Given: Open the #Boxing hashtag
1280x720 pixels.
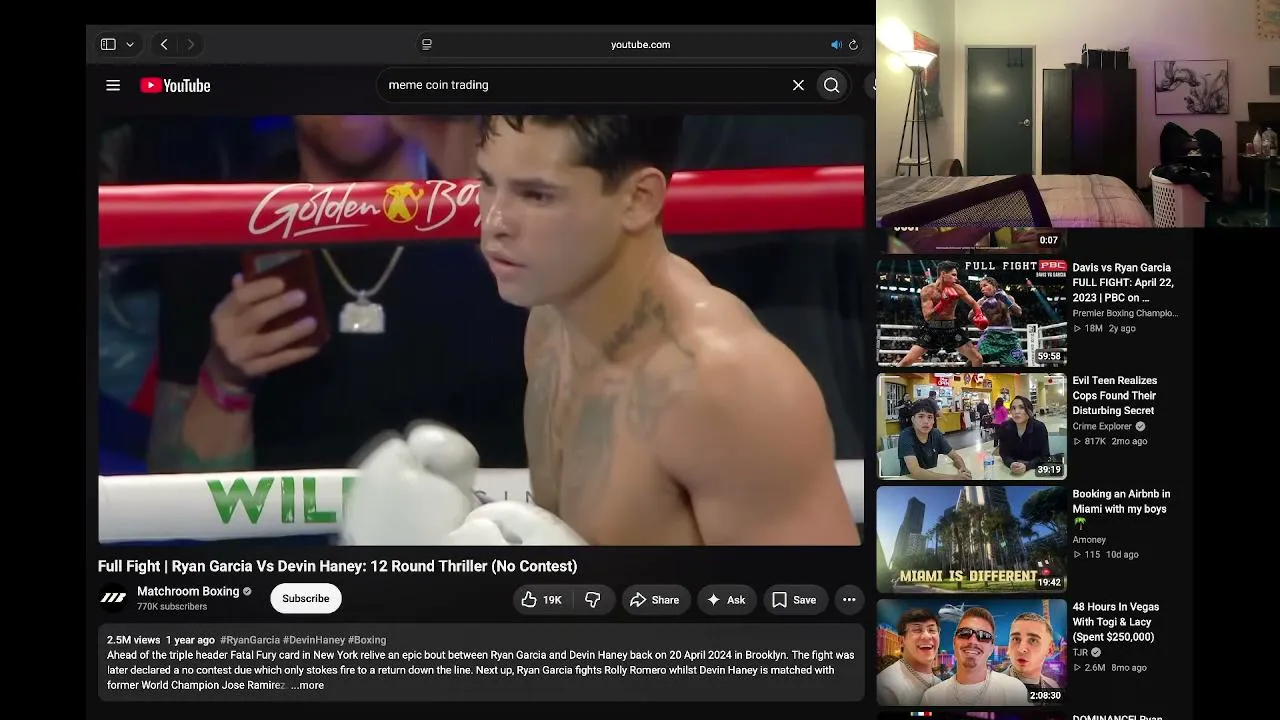Looking at the screenshot, I should tap(367, 640).
